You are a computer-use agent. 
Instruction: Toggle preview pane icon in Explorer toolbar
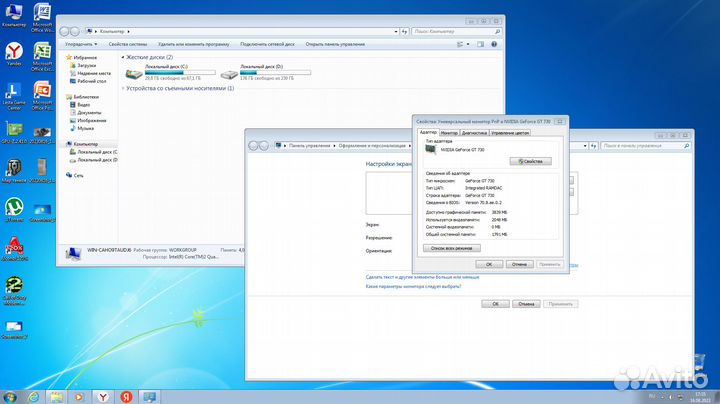click(480, 45)
